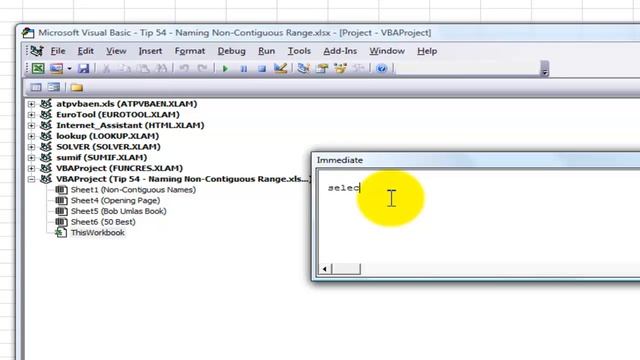Click the Break pause icon
This screenshot has width=640, height=360.
pos(244,69)
